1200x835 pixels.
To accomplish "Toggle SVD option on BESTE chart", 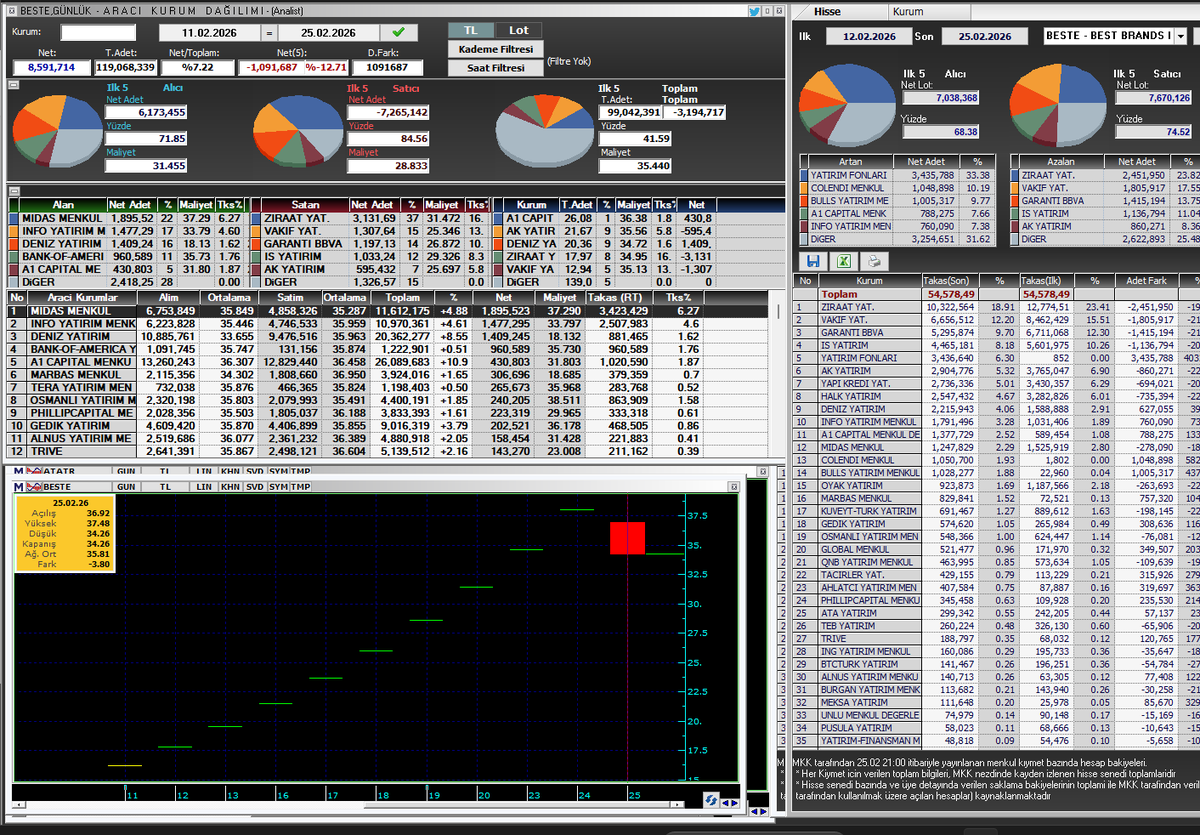I will tap(254, 486).
